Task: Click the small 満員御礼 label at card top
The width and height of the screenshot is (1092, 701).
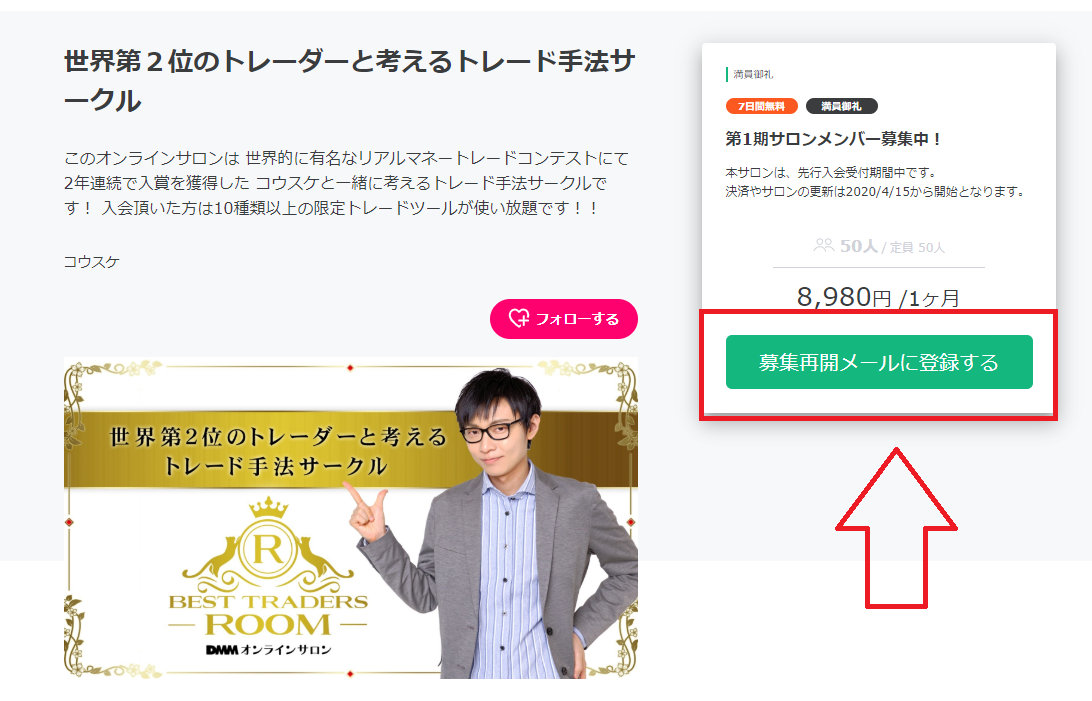Action: click(x=752, y=74)
